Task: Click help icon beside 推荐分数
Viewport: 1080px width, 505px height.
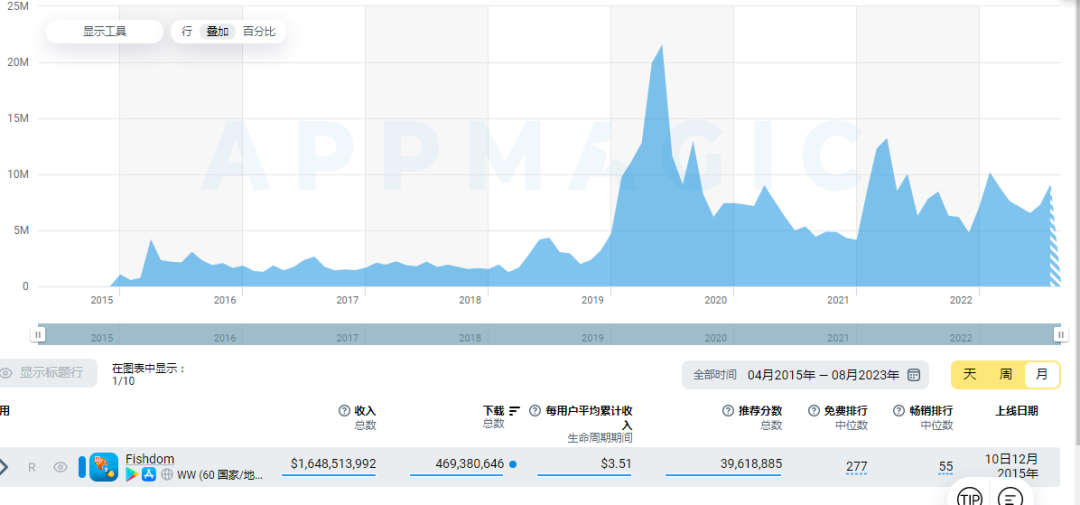Action: click(x=728, y=411)
